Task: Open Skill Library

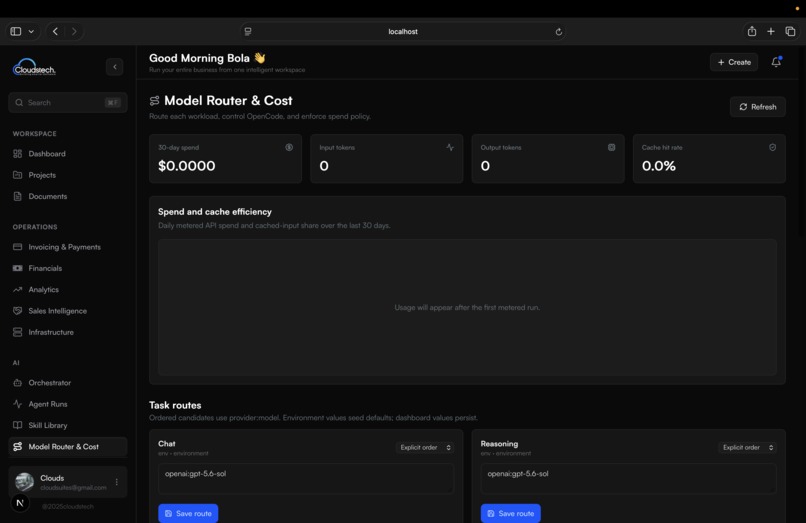Action: 68,425
